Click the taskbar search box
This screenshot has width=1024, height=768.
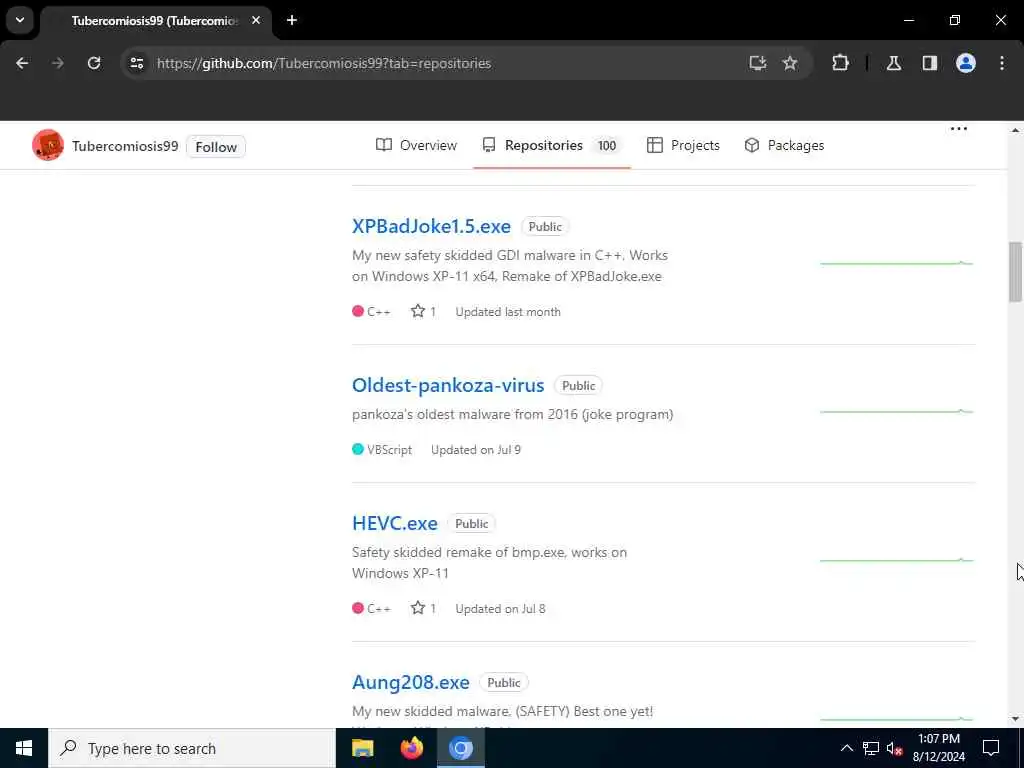192,748
